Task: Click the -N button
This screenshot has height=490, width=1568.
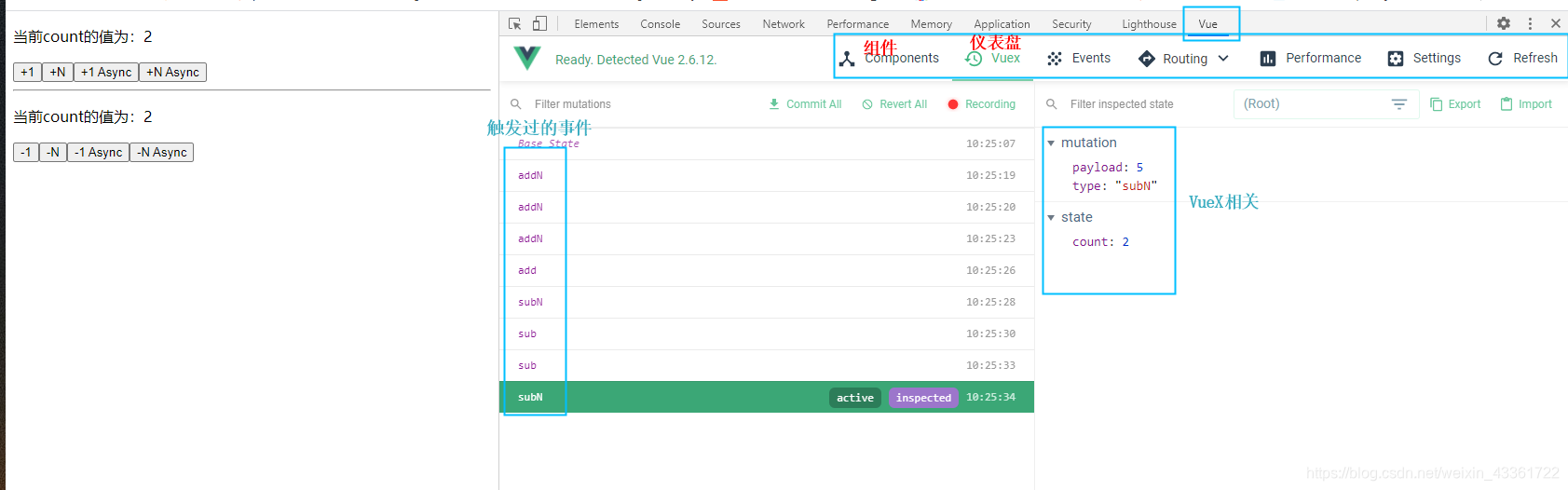Action: coord(53,152)
